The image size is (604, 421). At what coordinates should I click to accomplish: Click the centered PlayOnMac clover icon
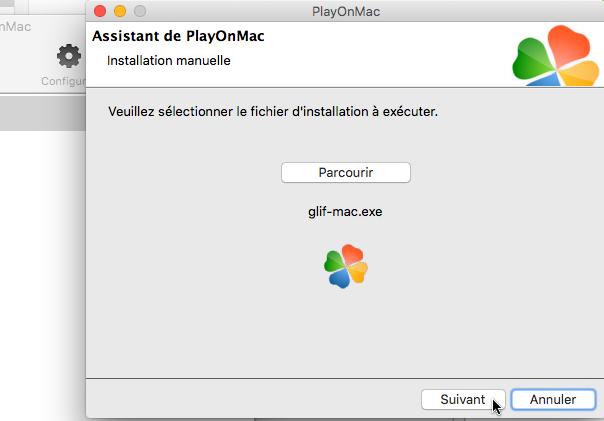coord(346,266)
